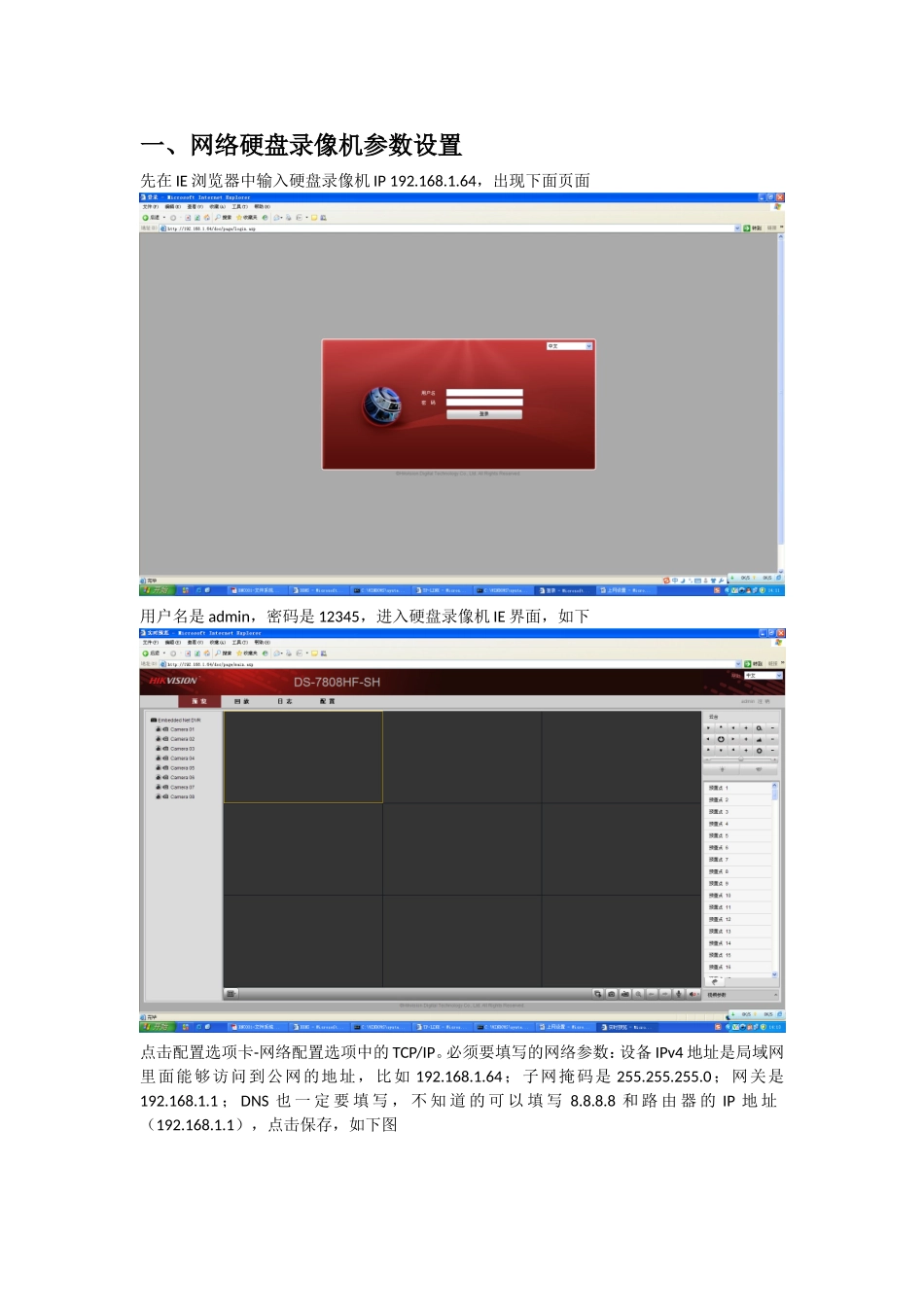Click the digital zoom icon in the live view bar
Image resolution: width=924 pixels, height=1307 pixels.
[x=638, y=994]
